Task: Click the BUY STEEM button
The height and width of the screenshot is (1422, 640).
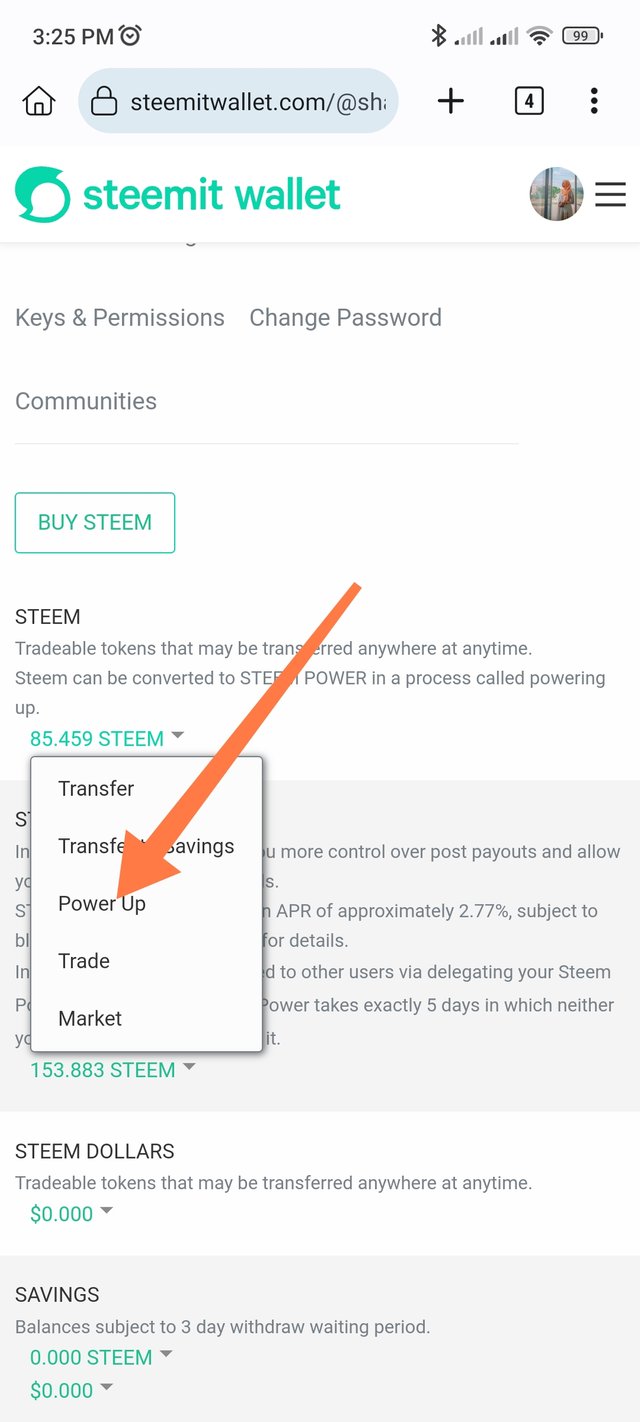Action: point(95,522)
